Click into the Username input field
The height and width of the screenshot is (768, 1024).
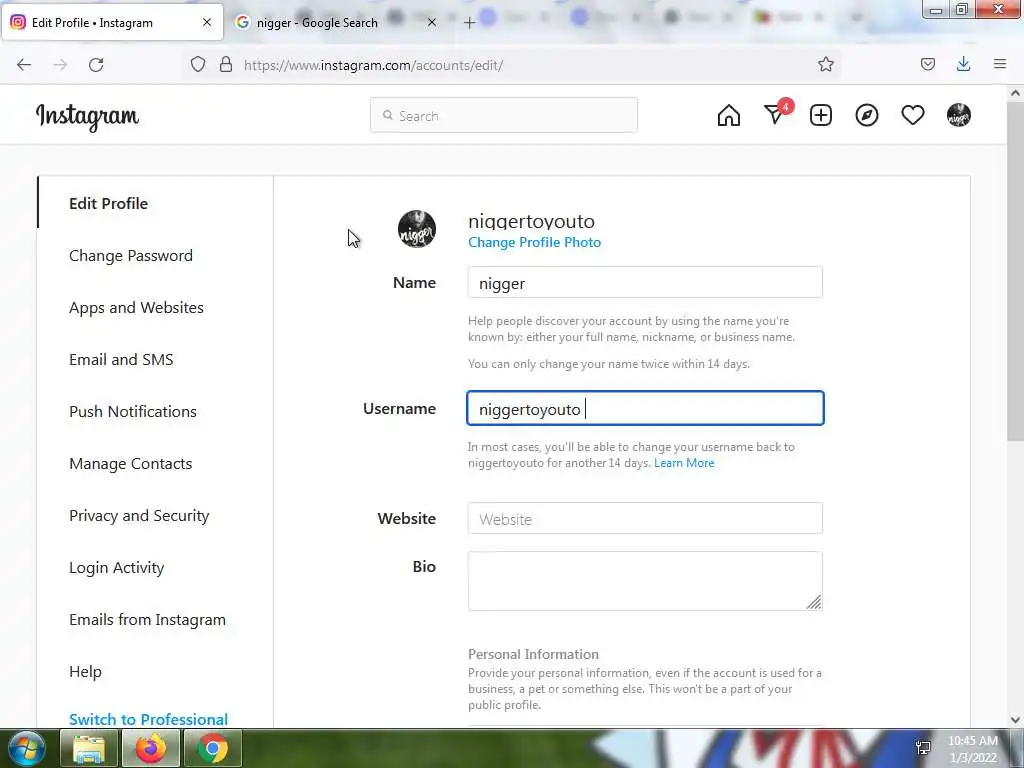[x=645, y=408]
